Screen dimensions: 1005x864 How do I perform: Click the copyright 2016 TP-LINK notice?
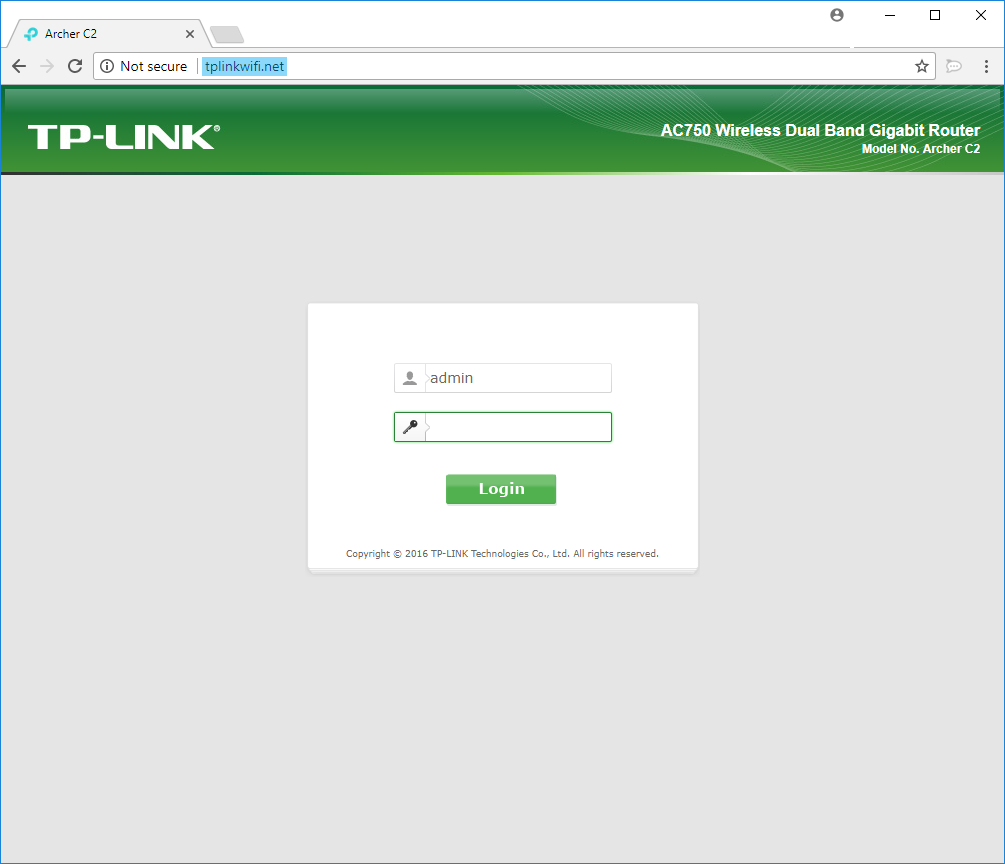click(x=502, y=554)
